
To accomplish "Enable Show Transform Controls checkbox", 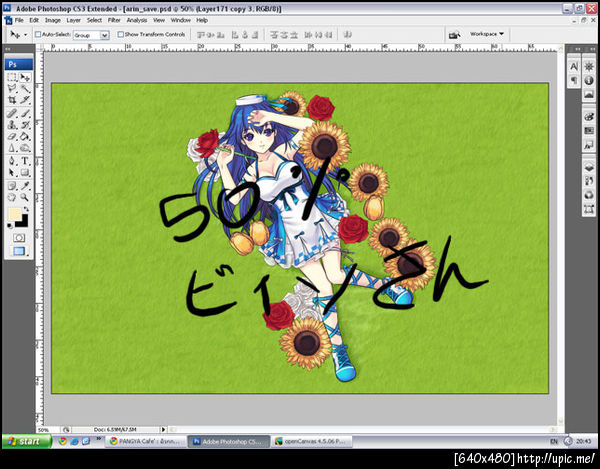I will tap(121, 34).
